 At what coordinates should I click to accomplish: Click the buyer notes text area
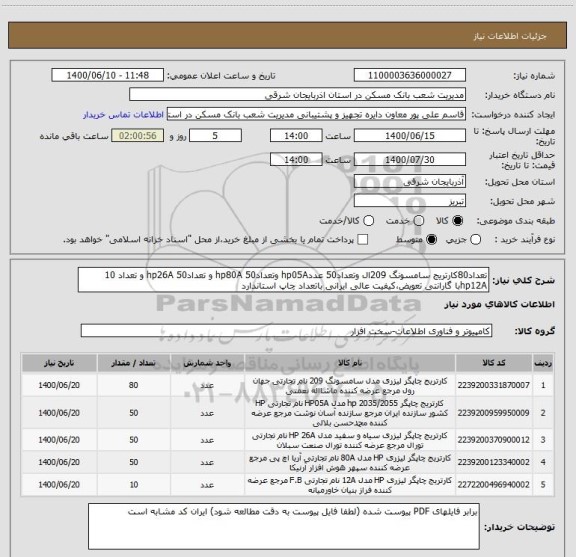(284, 526)
